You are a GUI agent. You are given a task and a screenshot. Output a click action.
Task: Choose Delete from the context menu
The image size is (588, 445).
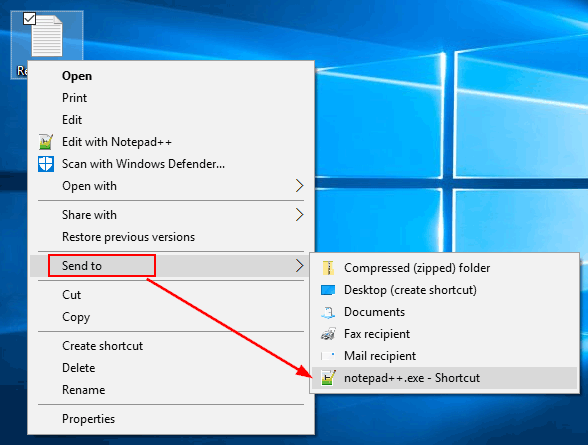coord(171,368)
